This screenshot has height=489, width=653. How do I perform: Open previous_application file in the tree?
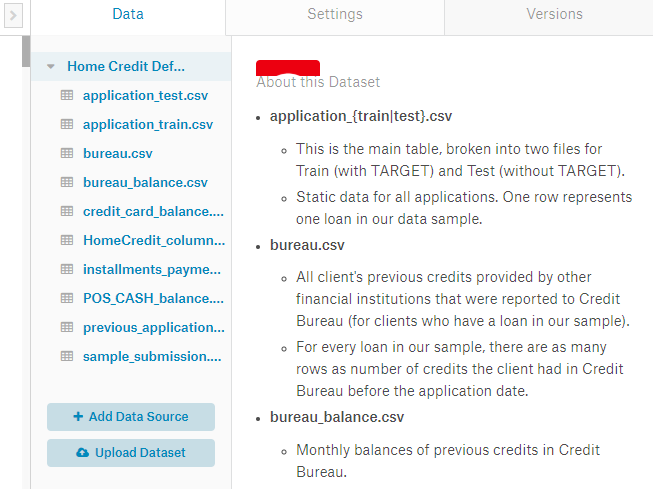click(152, 327)
